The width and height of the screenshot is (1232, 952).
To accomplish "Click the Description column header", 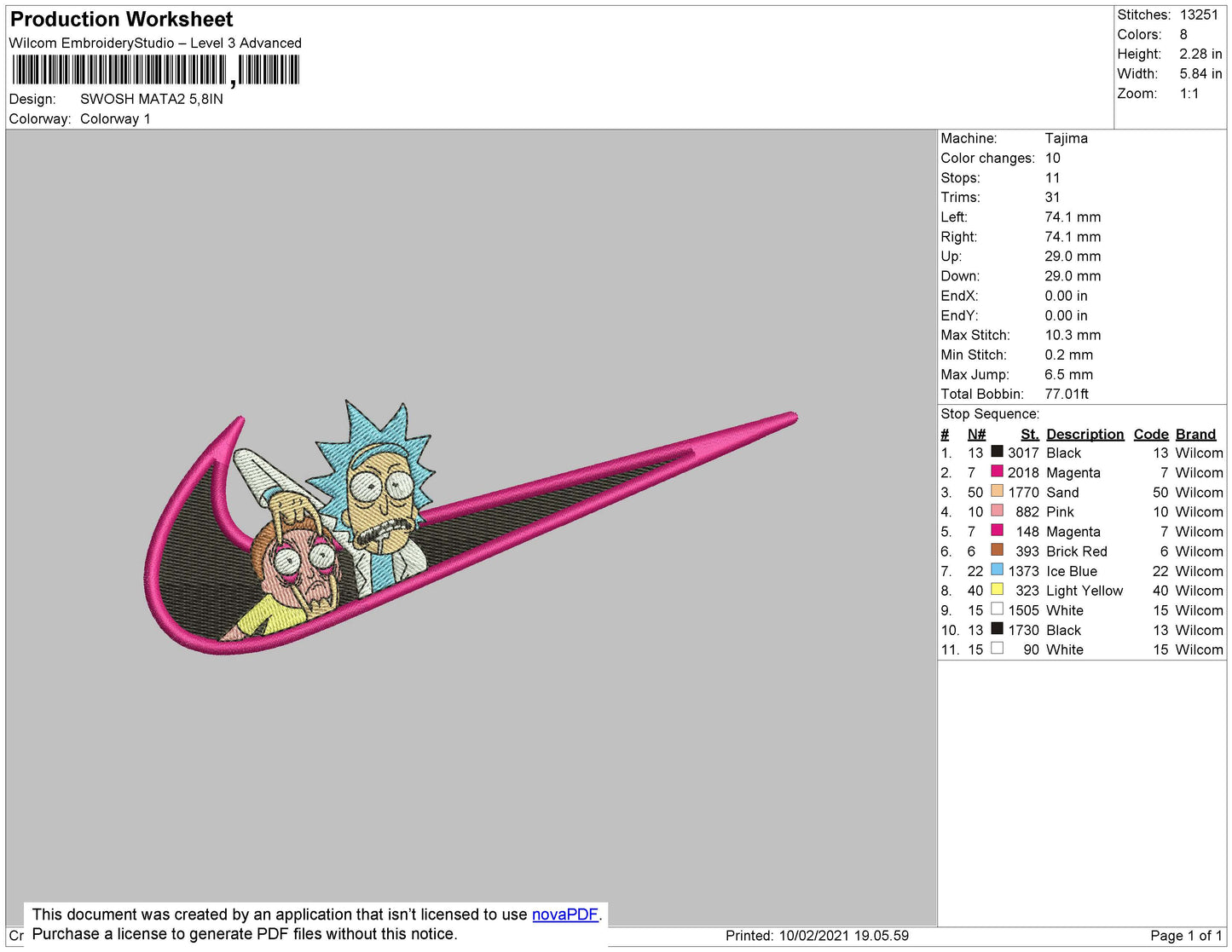I will [1085, 434].
